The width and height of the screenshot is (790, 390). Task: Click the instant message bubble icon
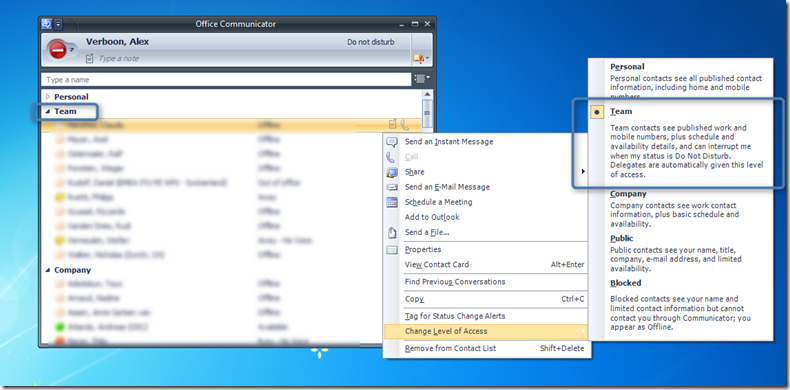392,142
